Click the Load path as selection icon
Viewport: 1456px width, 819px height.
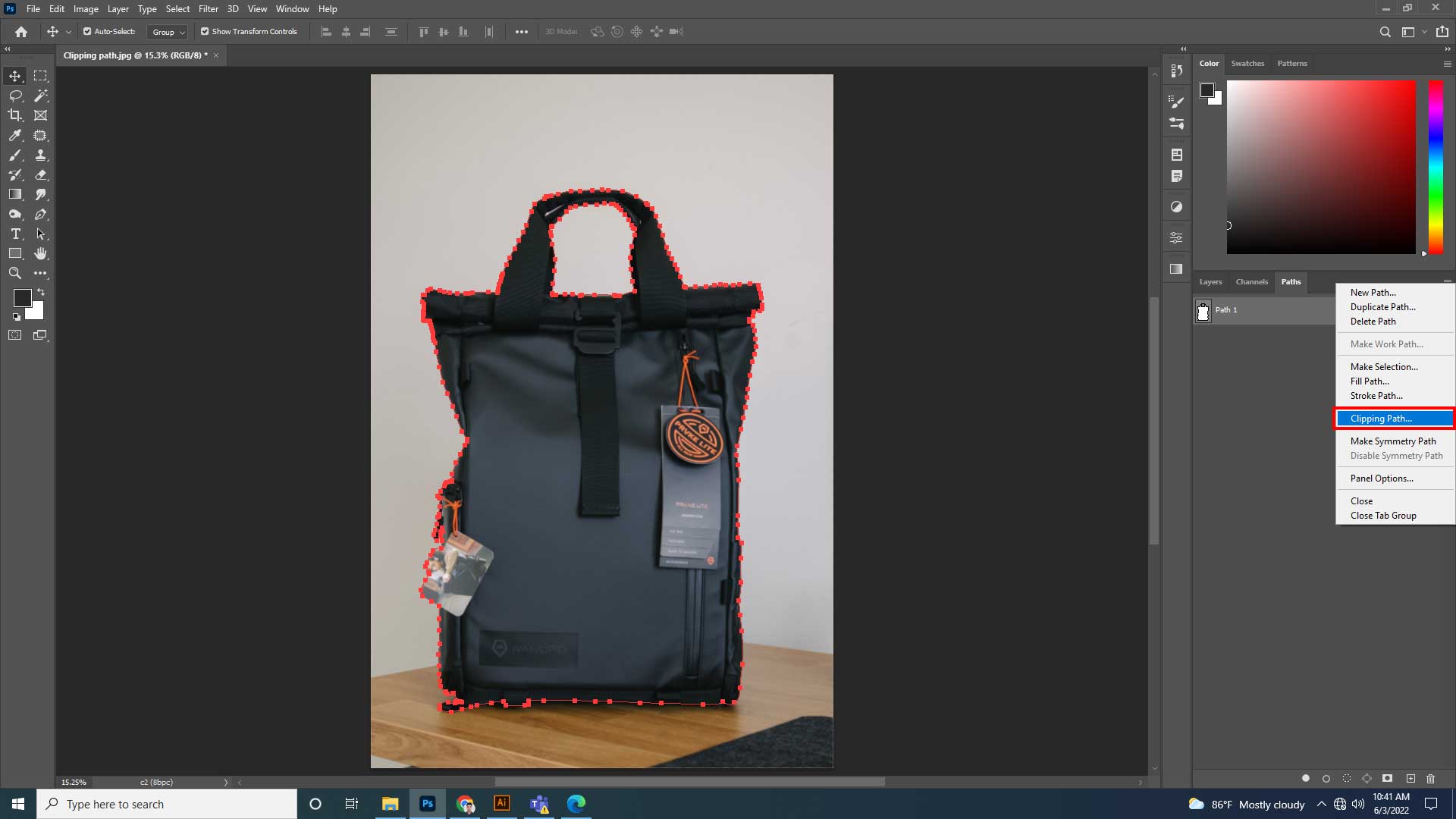(1348, 778)
